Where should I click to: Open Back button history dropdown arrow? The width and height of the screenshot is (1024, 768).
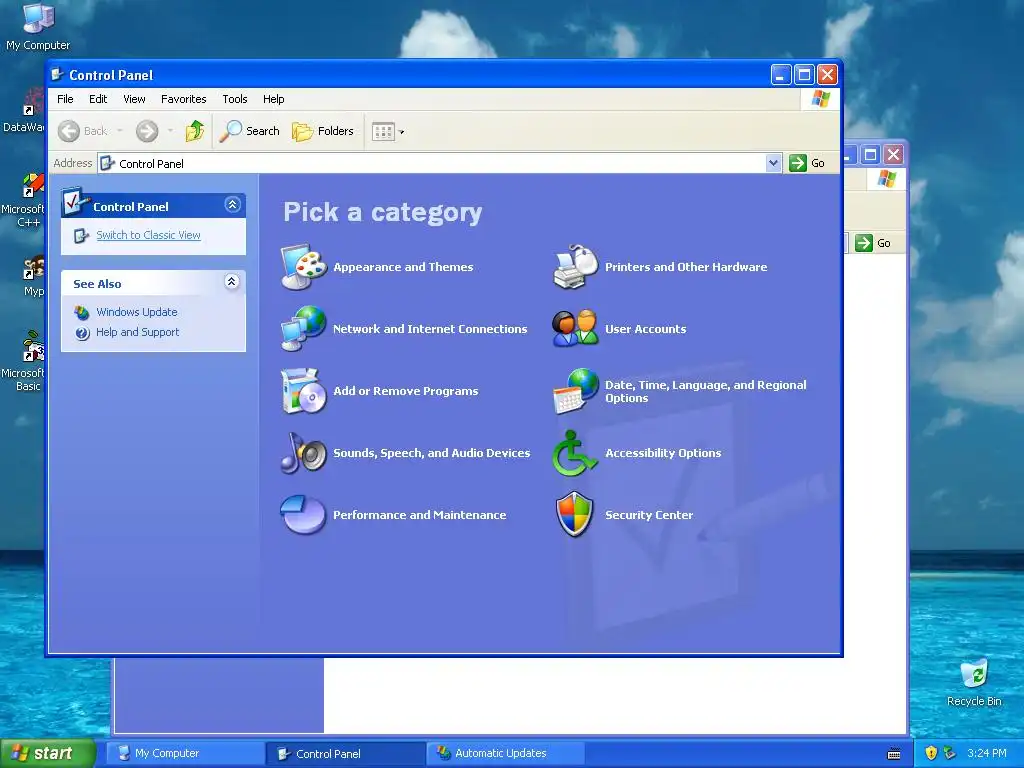point(120,131)
